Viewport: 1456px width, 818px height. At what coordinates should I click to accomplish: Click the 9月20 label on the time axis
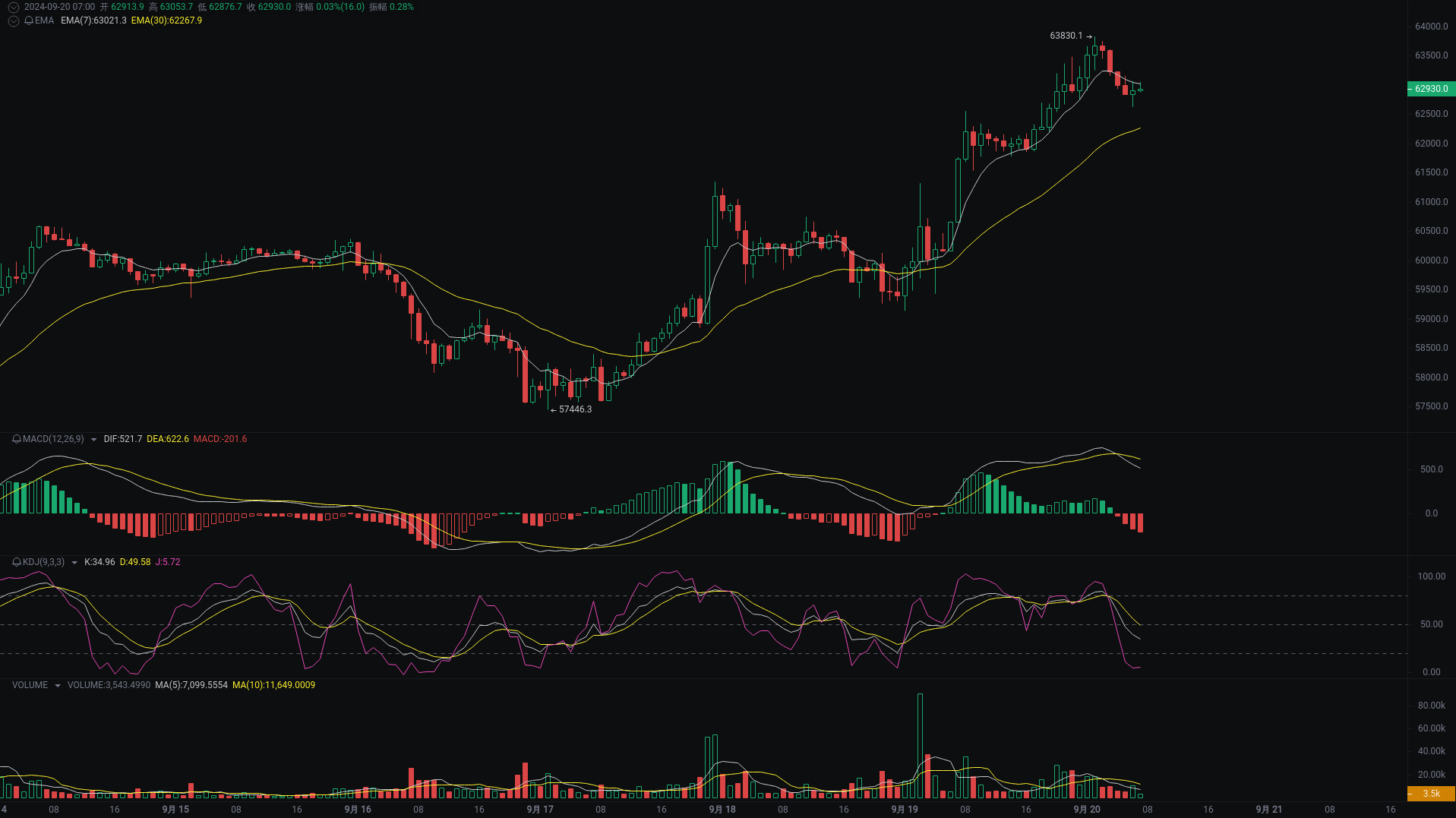click(x=1088, y=810)
